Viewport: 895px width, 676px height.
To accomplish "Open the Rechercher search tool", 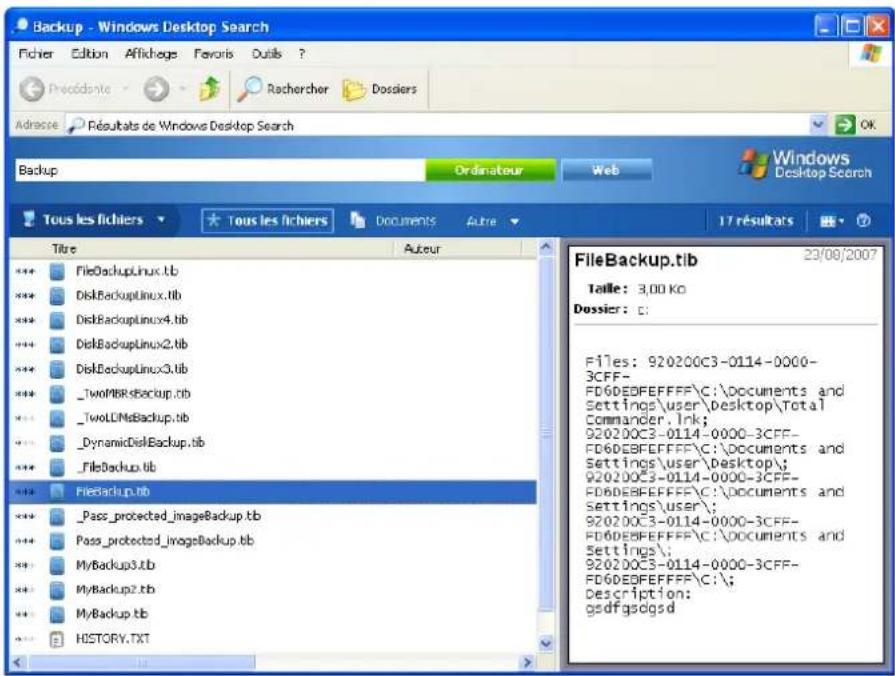I will point(283,89).
